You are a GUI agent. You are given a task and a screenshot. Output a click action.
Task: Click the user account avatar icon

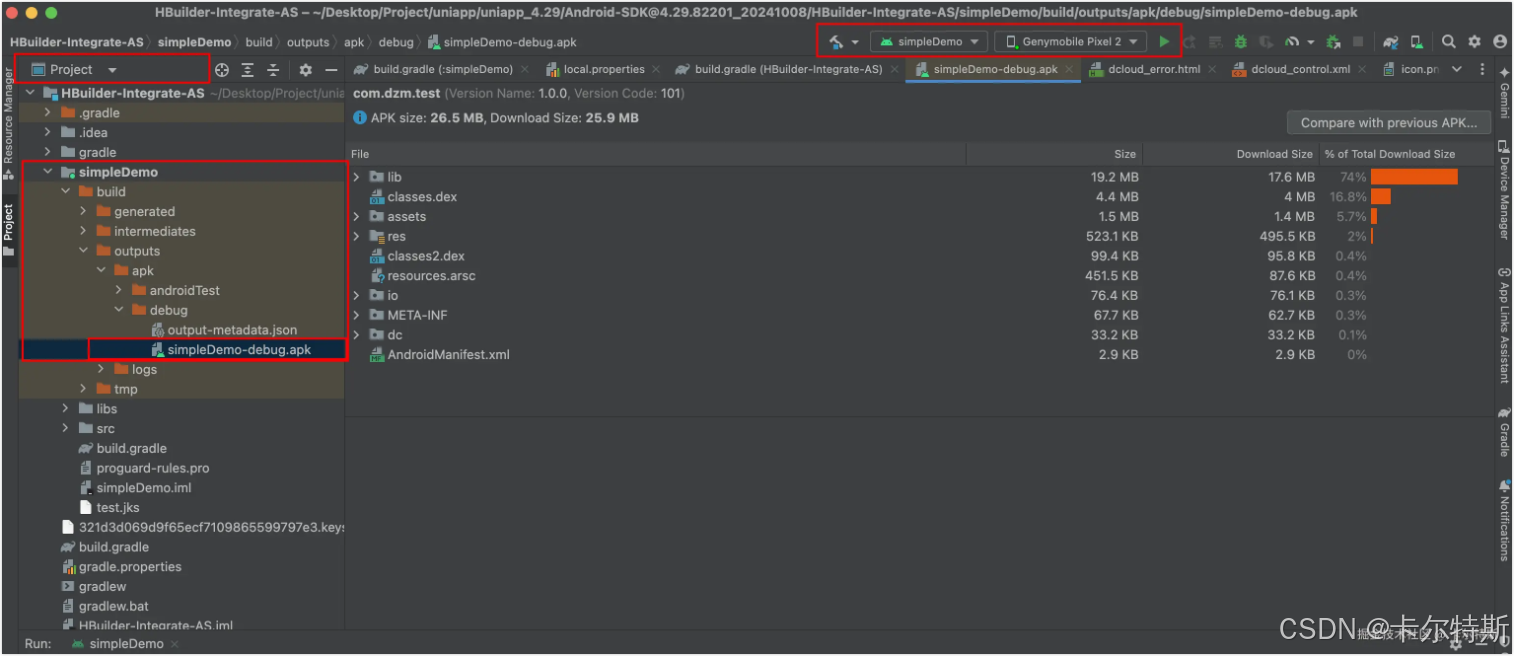click(x=1499, y=42)
